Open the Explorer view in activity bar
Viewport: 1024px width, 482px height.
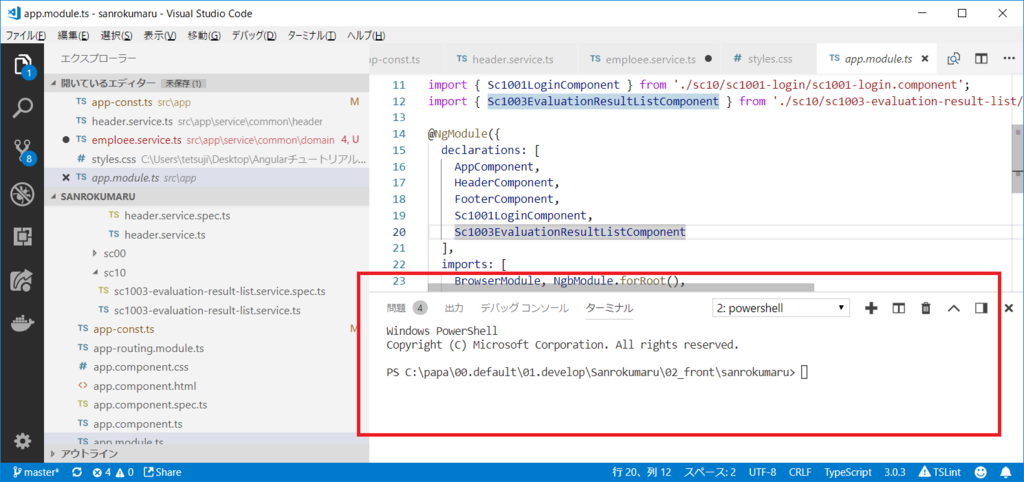point(22,64)
